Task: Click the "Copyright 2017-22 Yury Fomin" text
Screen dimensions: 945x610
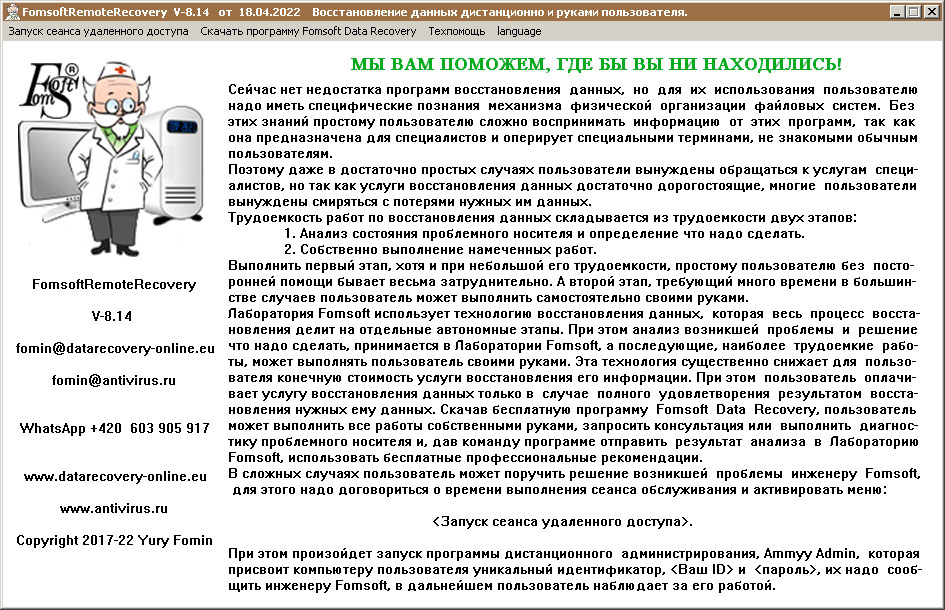Action: (x=113, y=540)
